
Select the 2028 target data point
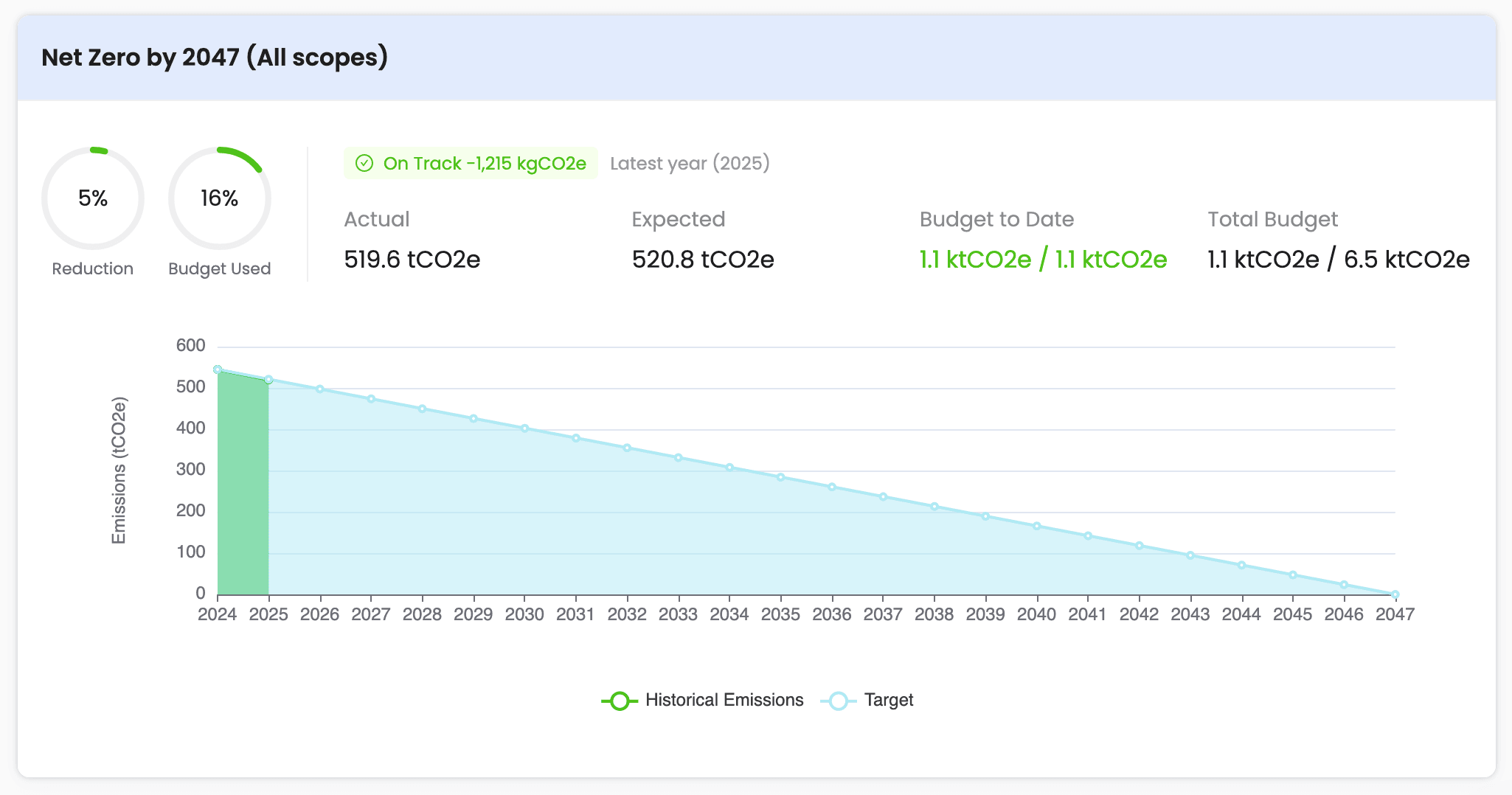click(x=422, y=409)
